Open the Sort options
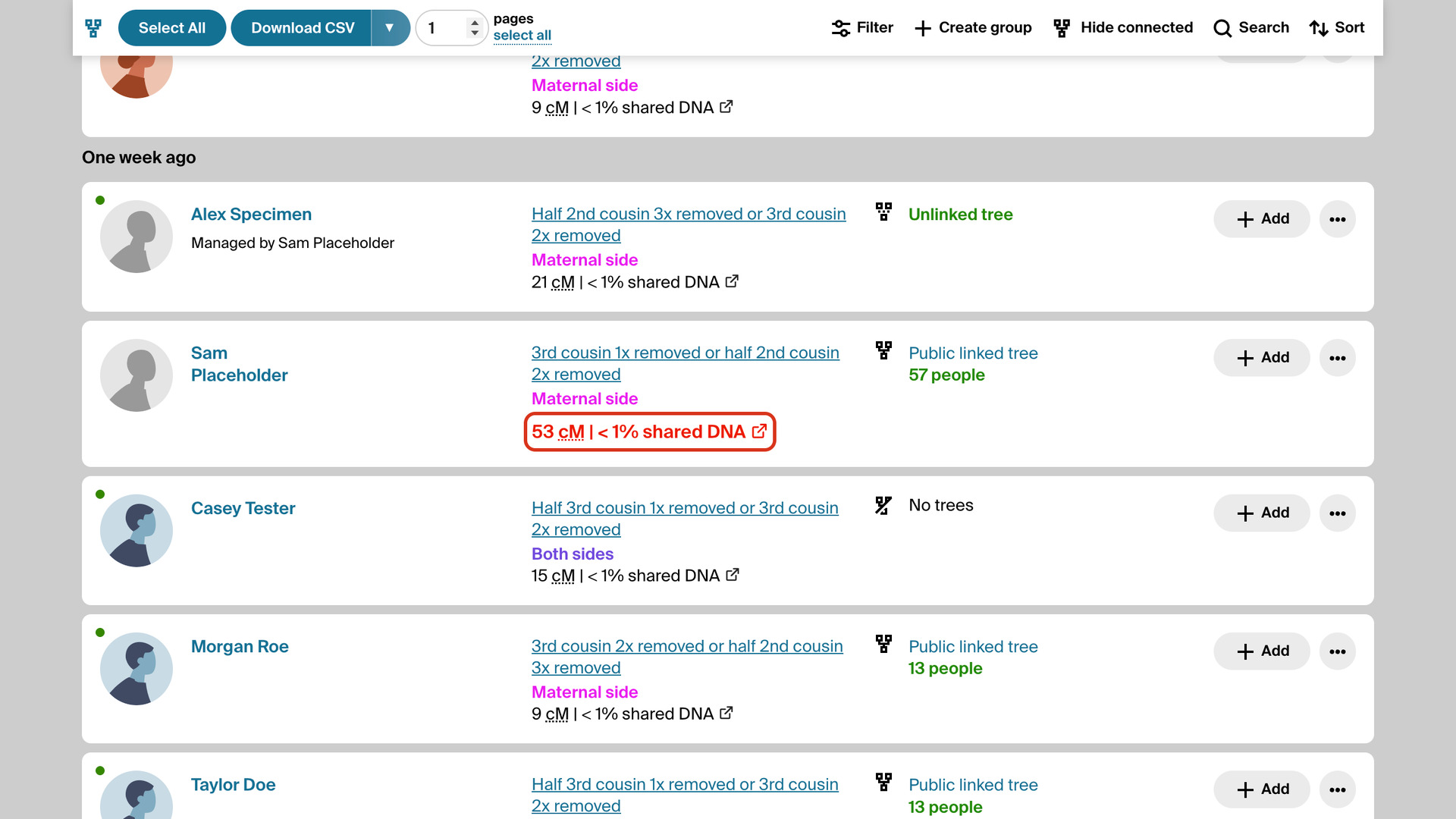1456x819 pixels. point(1337,28)
